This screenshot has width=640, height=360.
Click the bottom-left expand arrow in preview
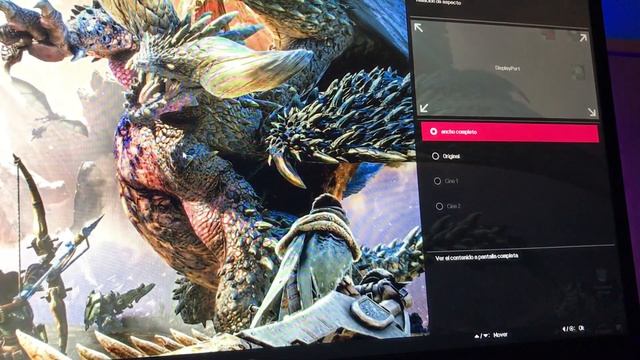click(x=424, y=108)
